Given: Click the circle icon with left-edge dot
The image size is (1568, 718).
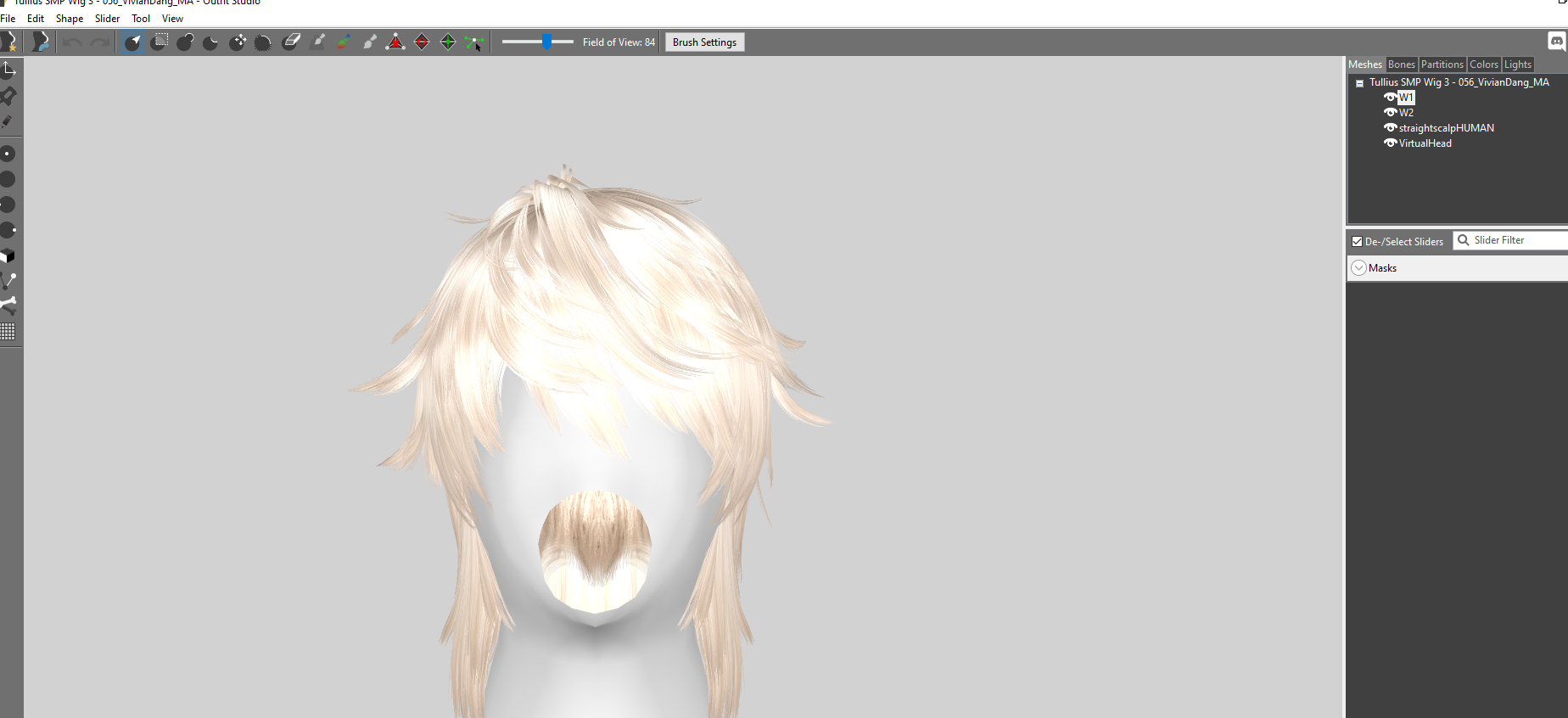Looking at the screenshot, I should pyautogui.click(x=8, y=205).
